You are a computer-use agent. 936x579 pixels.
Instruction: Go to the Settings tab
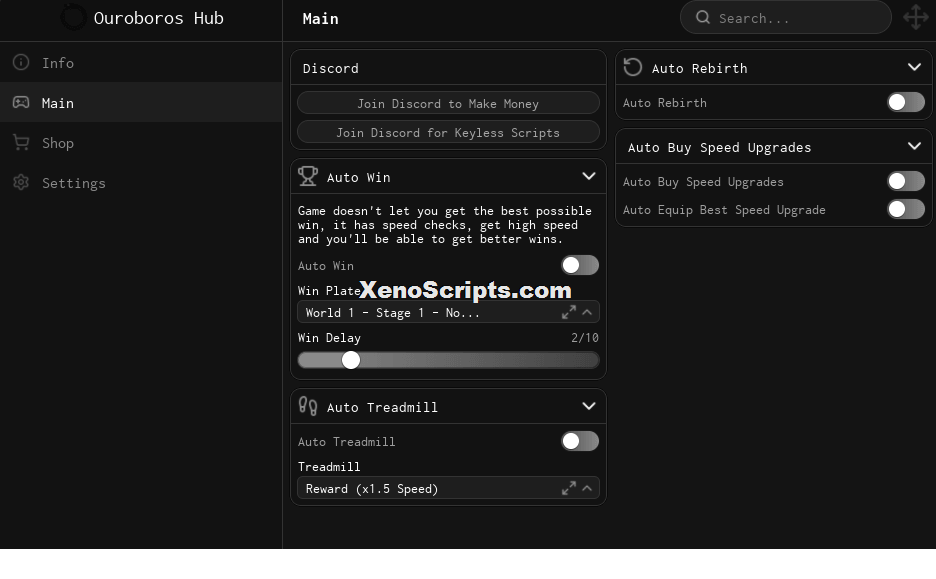click(x=141, y=183)
